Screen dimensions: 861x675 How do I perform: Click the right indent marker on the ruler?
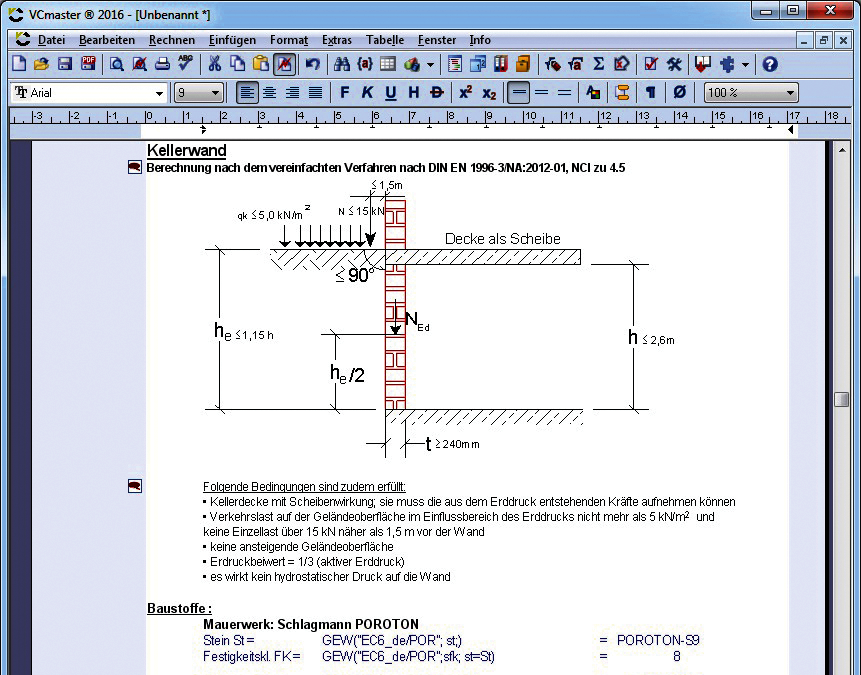[x=791, y=130]
